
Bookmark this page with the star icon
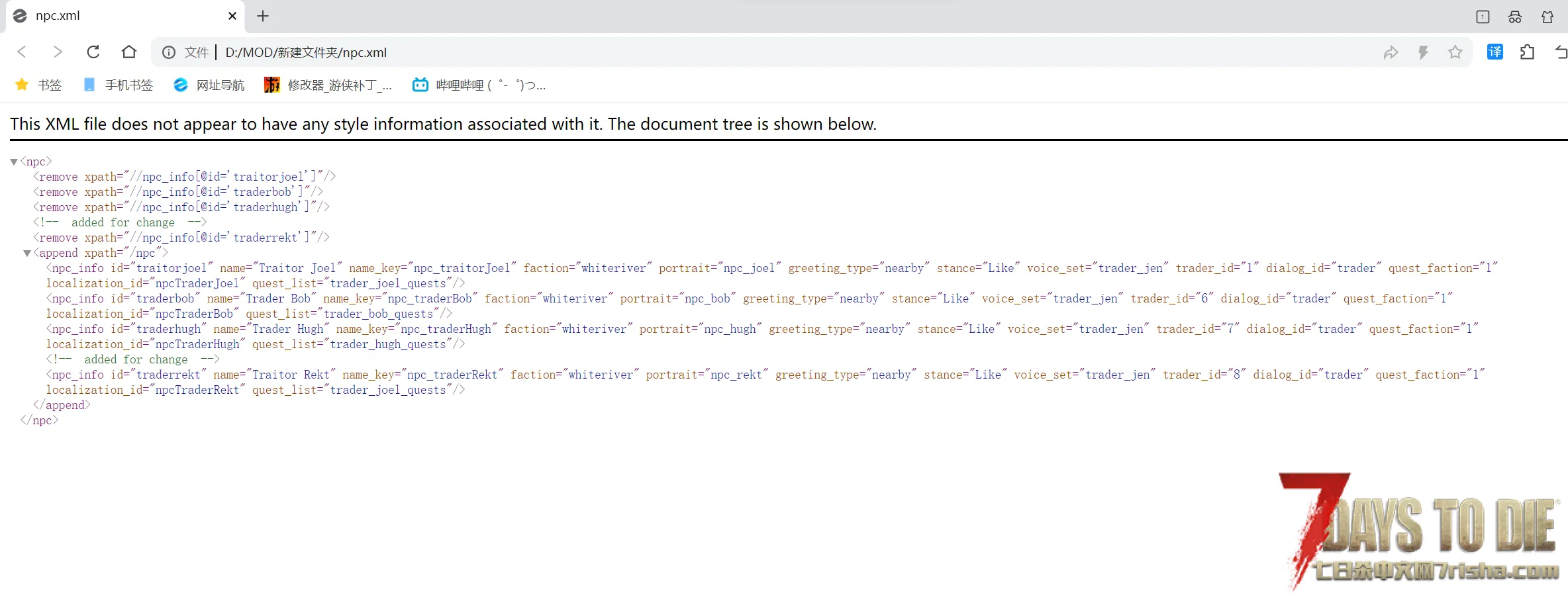(1455, 52)
